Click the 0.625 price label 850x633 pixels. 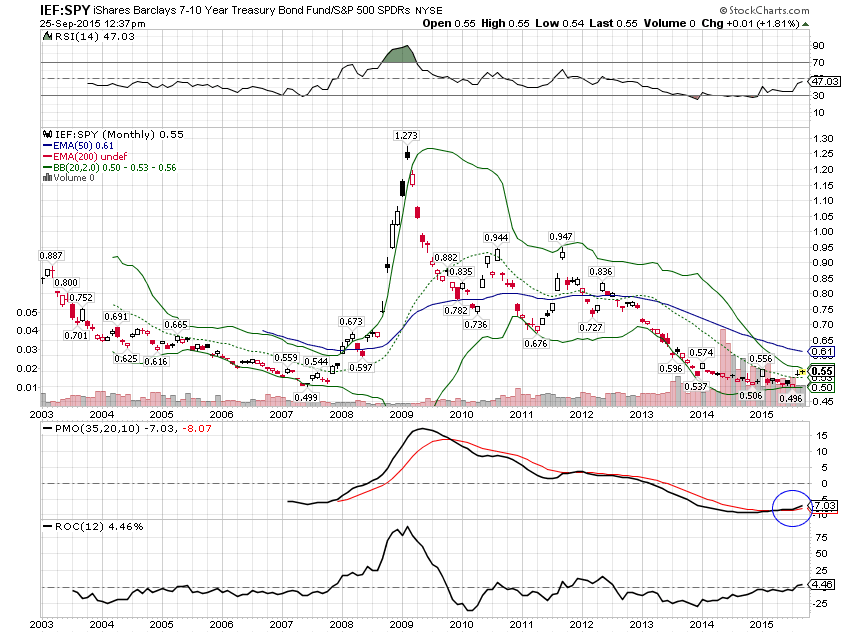point(126,358)
